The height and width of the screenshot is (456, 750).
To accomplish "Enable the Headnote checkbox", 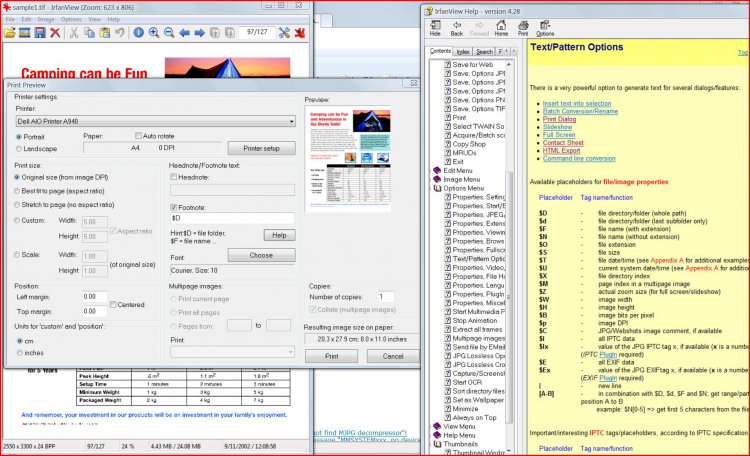I will [x=174, y=177].
